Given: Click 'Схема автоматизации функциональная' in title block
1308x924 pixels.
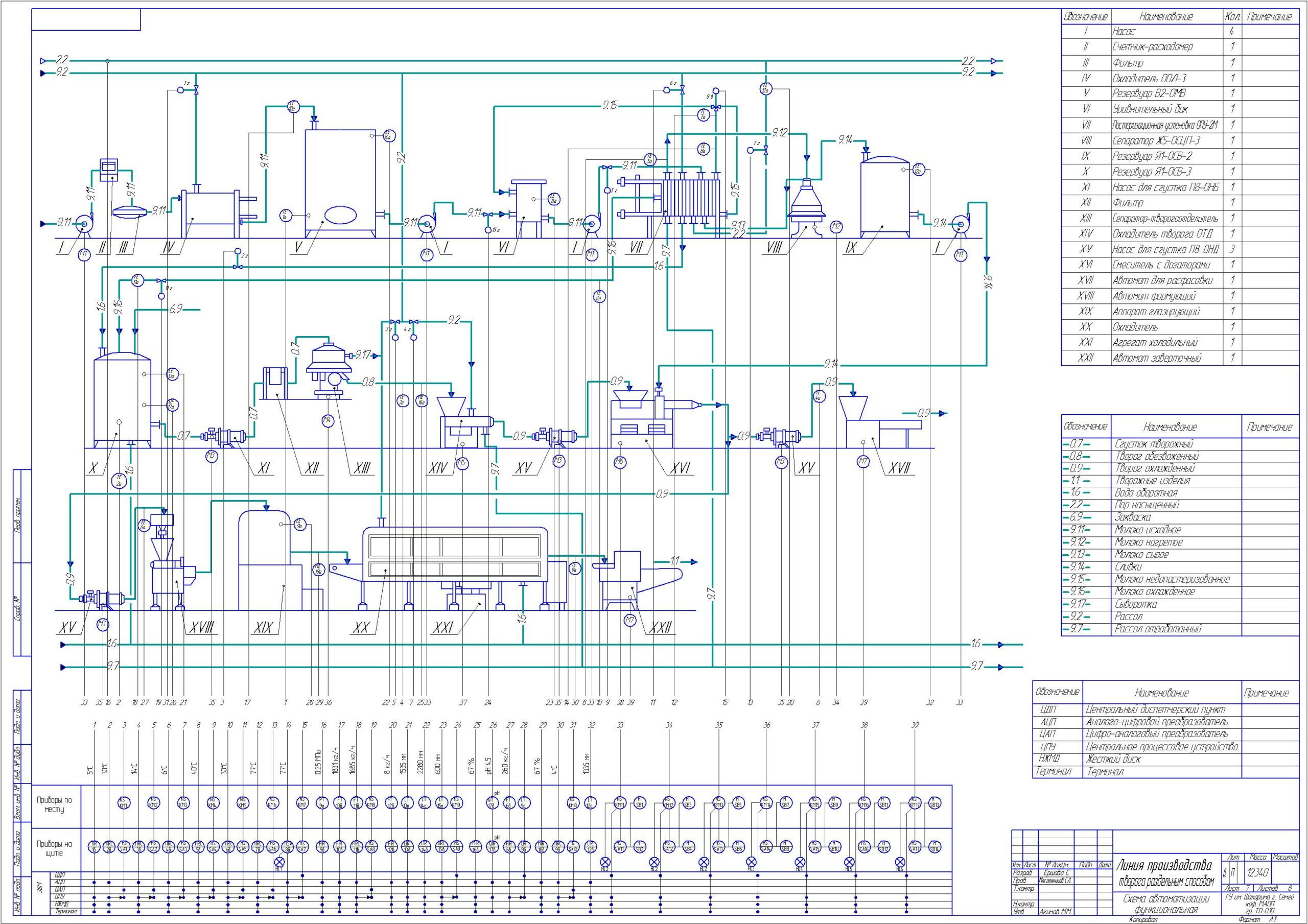Looking at the screenshot, I should (x=1165, y=905).
